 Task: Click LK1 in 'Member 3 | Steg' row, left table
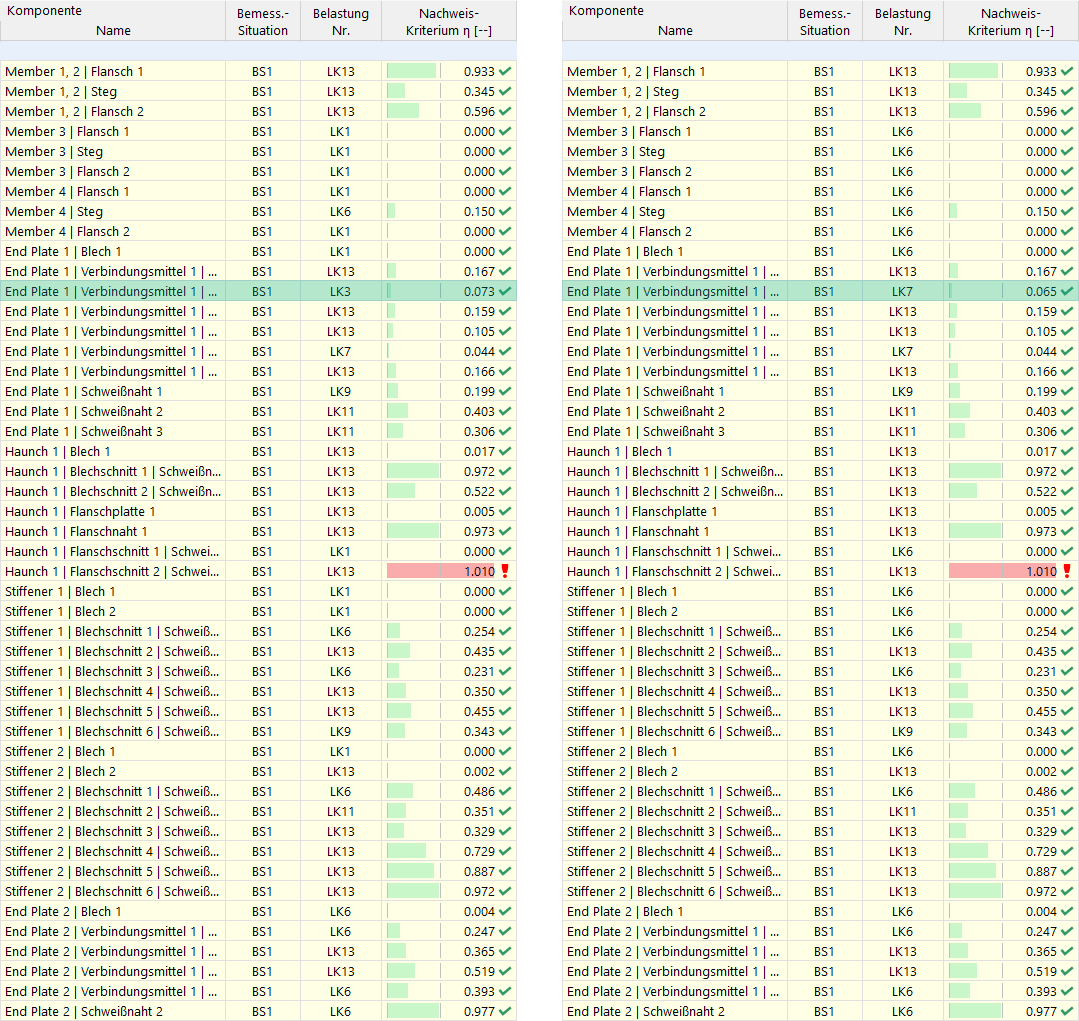[x=341, y=151]
